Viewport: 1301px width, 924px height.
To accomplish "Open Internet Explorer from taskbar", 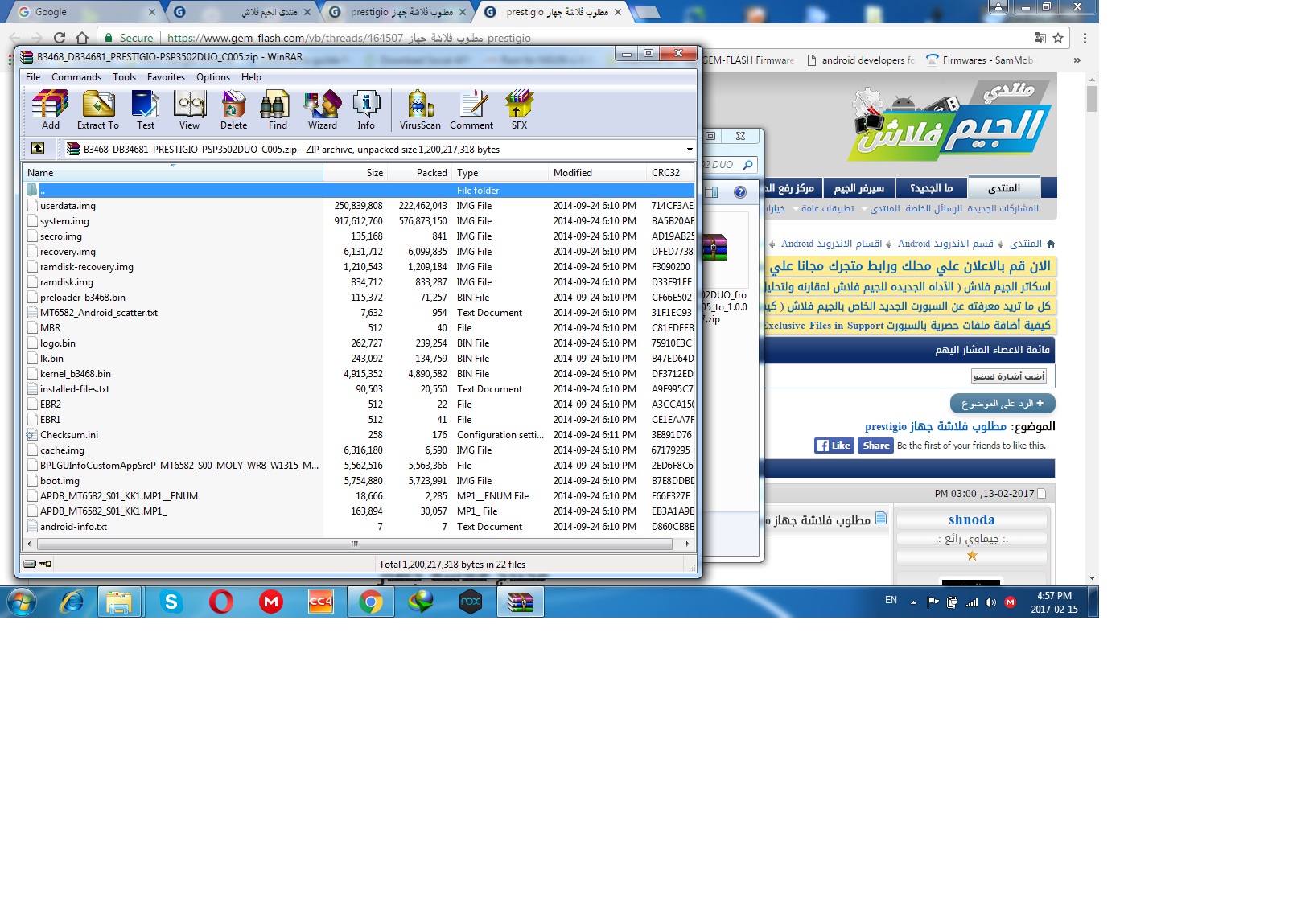I will coord(72,602).
